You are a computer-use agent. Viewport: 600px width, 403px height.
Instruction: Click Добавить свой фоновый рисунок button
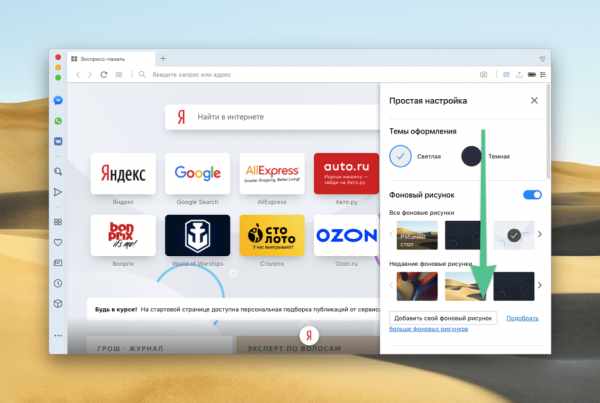pos(443,318)
